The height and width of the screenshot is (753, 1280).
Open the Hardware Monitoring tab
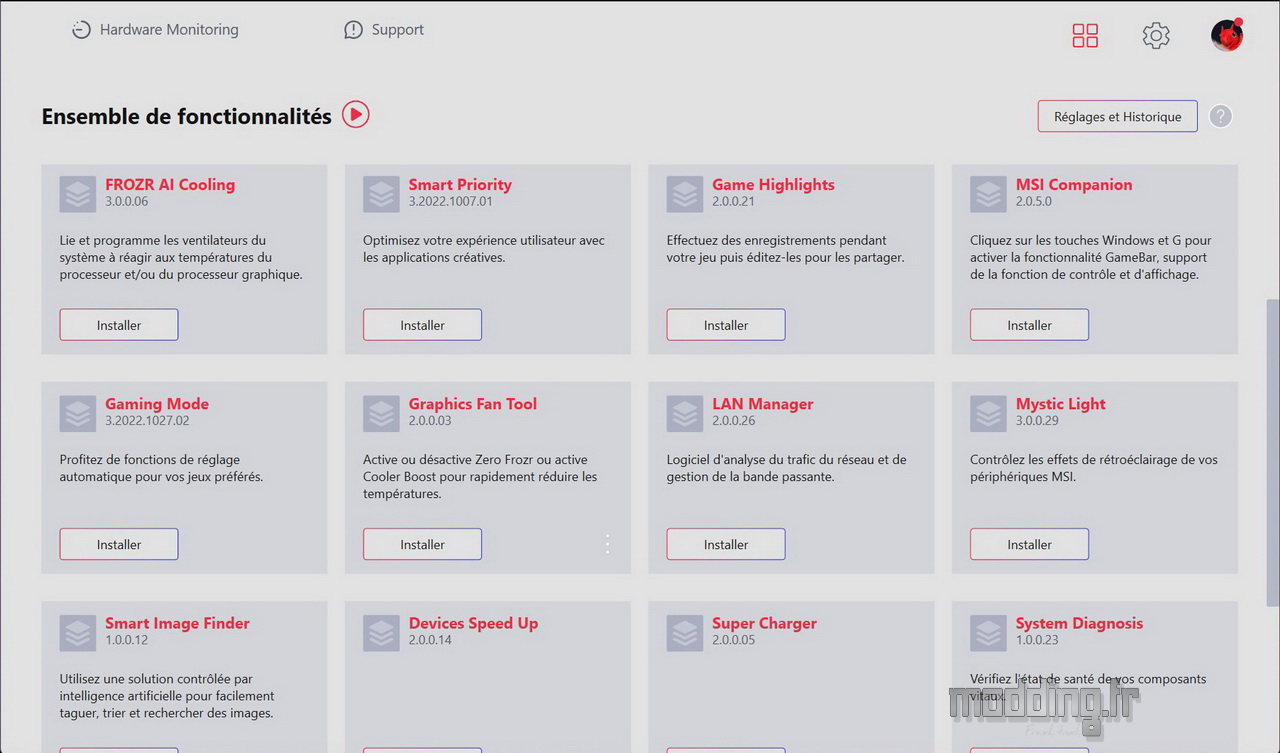coord(155,30)
